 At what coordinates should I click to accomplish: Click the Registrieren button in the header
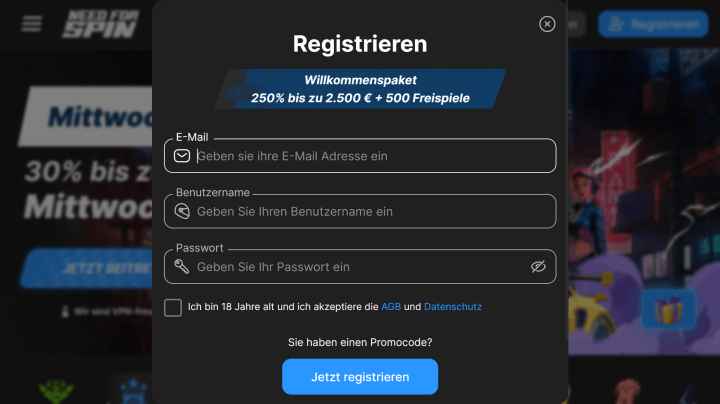(653, 24)
